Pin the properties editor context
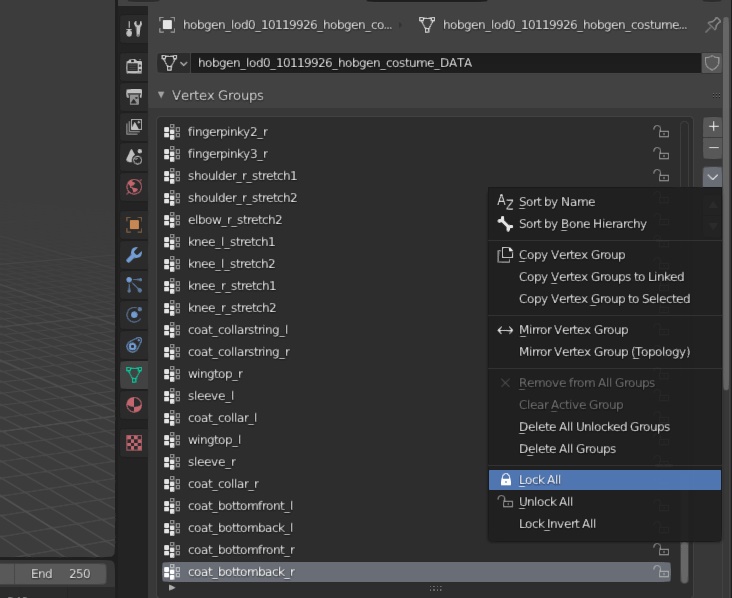Image resolution: width=732 pixels, height=598 pixels. 712,25
